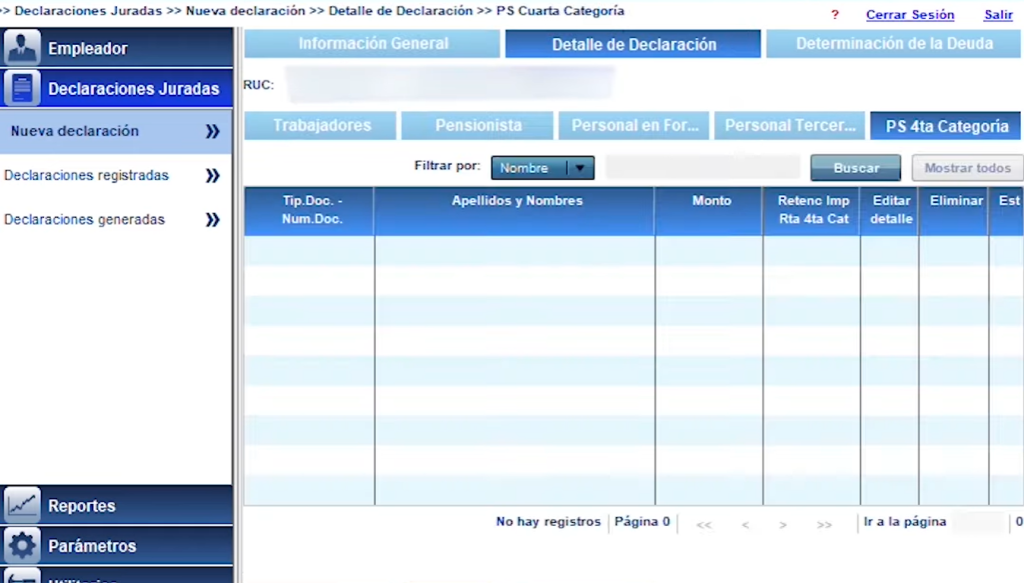Switch to Determinación de la Deuda tab
The height and width of the screenshot is (583, 1024).
tap(894, 44)
